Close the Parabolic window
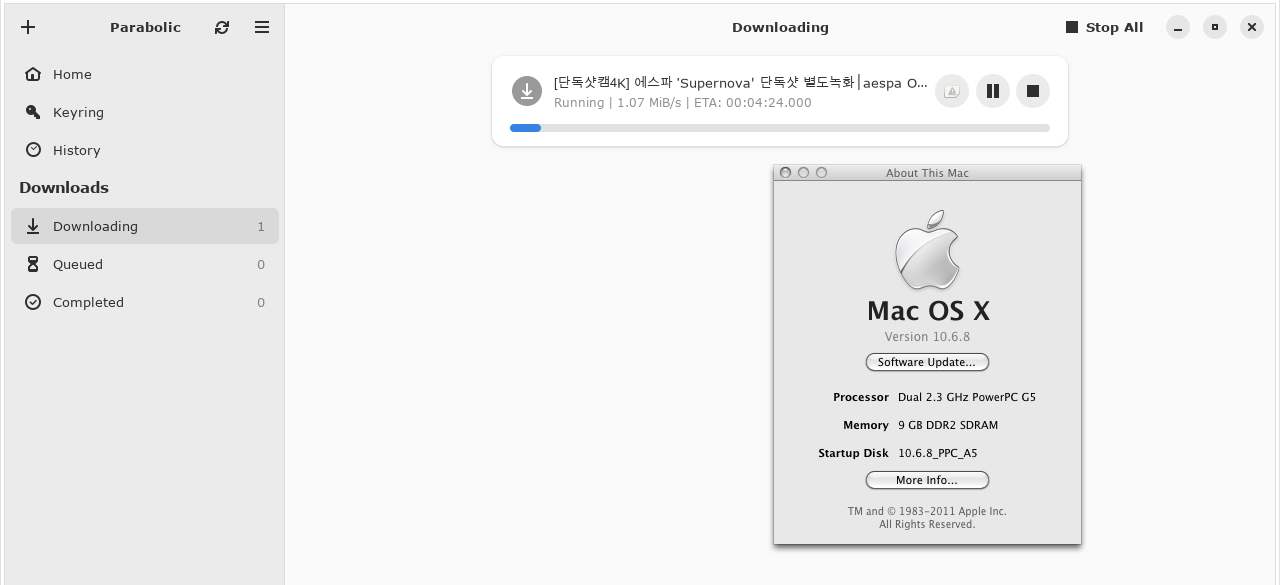This screenshot has width=1280, height=585. pyautogui.click(x=1252, y=28)
